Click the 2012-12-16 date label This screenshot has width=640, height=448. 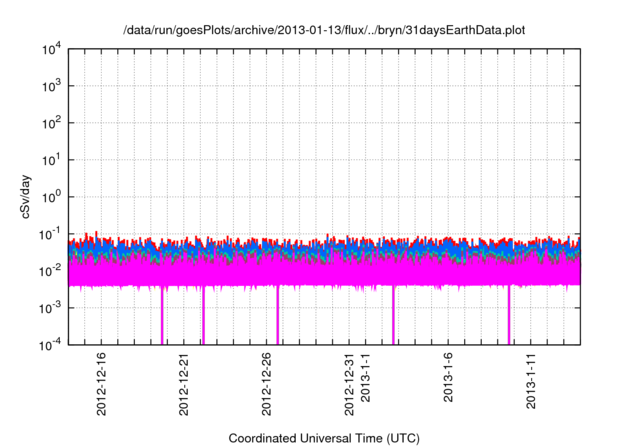[x=101, y=384]
